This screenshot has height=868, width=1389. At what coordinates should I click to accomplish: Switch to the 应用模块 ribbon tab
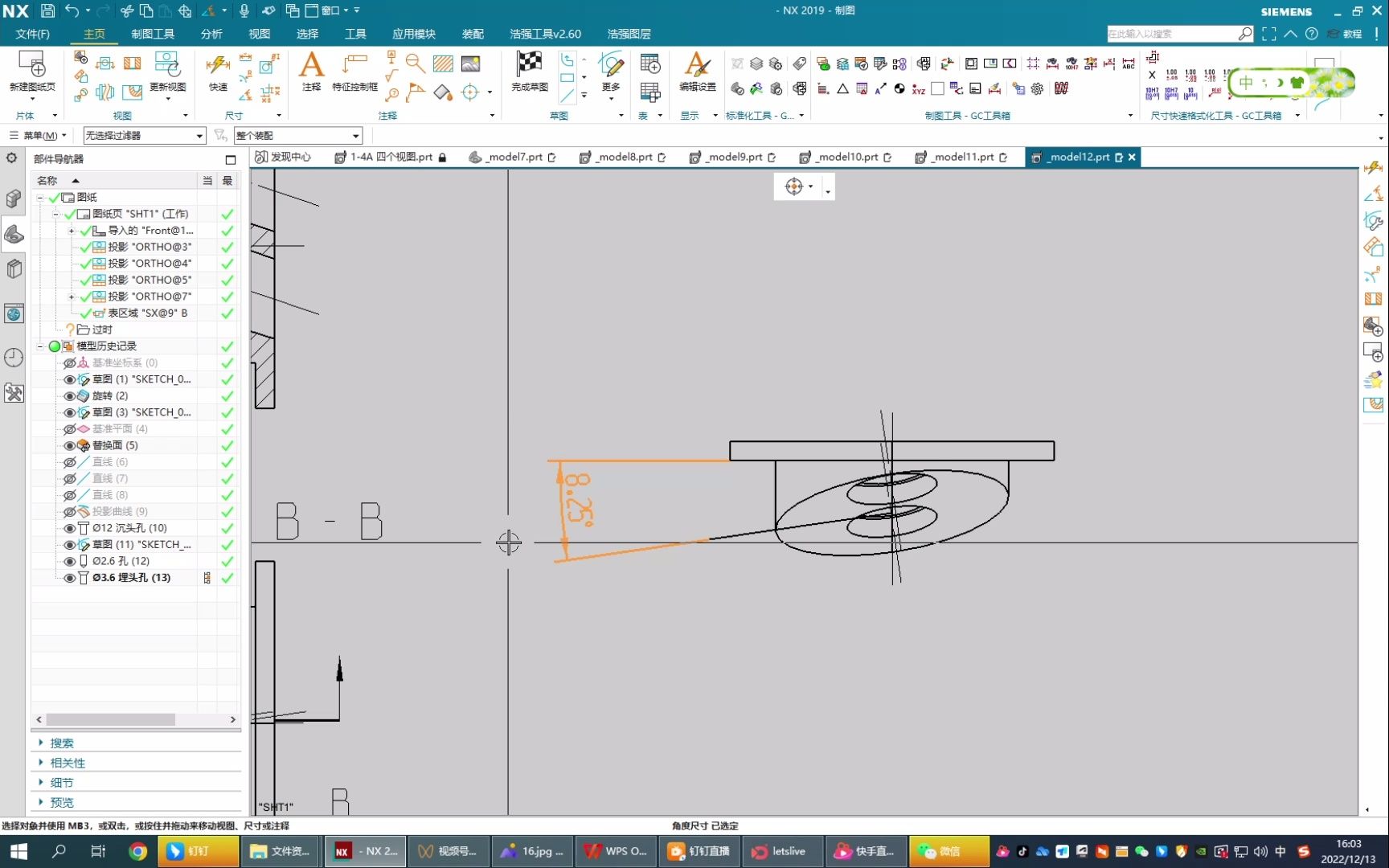click(x=414, y=34)
